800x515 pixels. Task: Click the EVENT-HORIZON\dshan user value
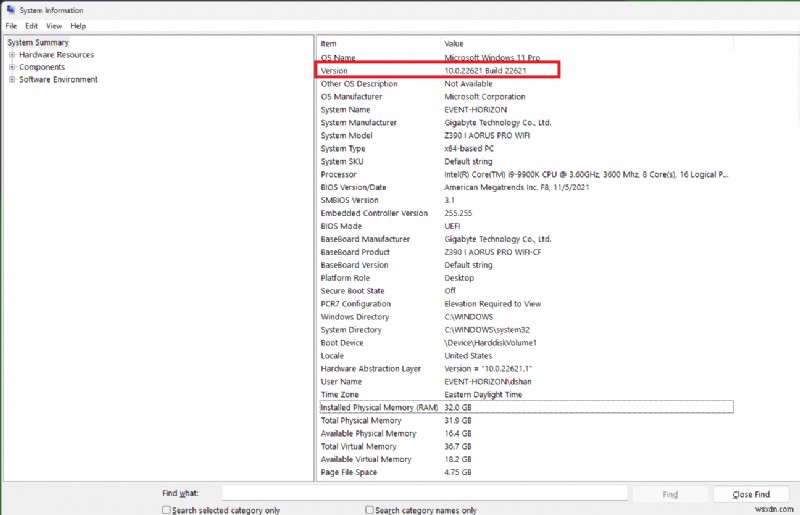point(488,382)
